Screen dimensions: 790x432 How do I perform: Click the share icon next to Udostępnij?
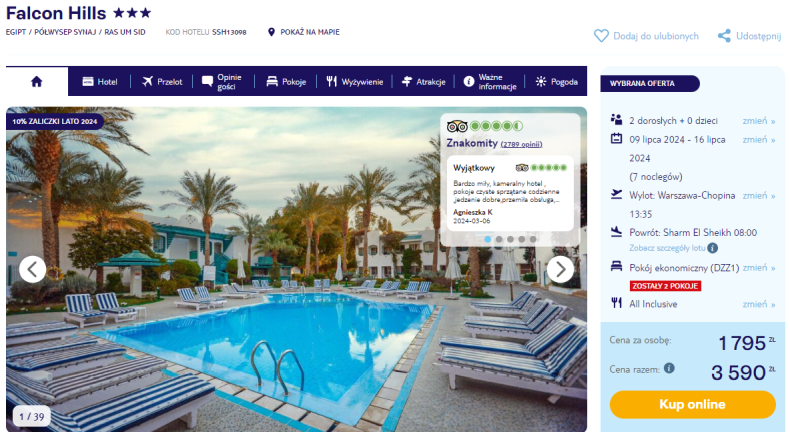(x=724, y=36)
